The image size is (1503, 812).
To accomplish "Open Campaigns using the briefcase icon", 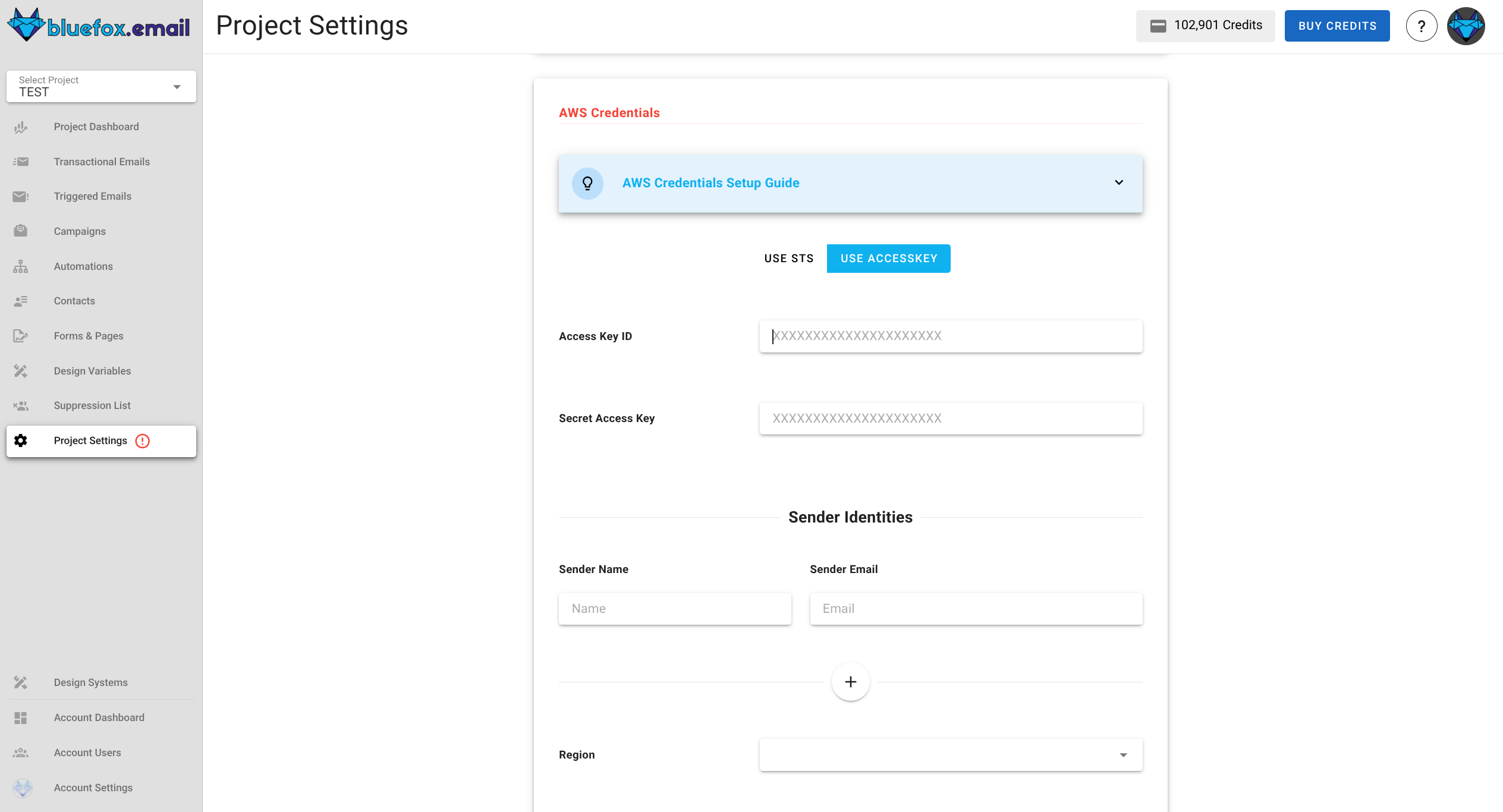I will pos(21,231).
